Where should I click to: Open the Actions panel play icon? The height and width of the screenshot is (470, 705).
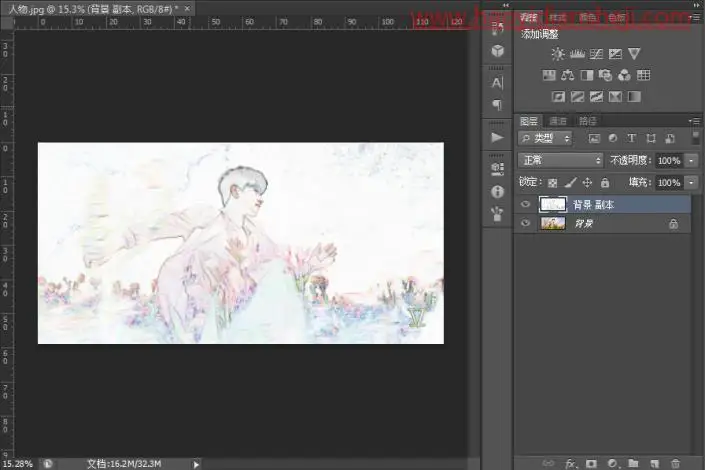pos(497,137)
